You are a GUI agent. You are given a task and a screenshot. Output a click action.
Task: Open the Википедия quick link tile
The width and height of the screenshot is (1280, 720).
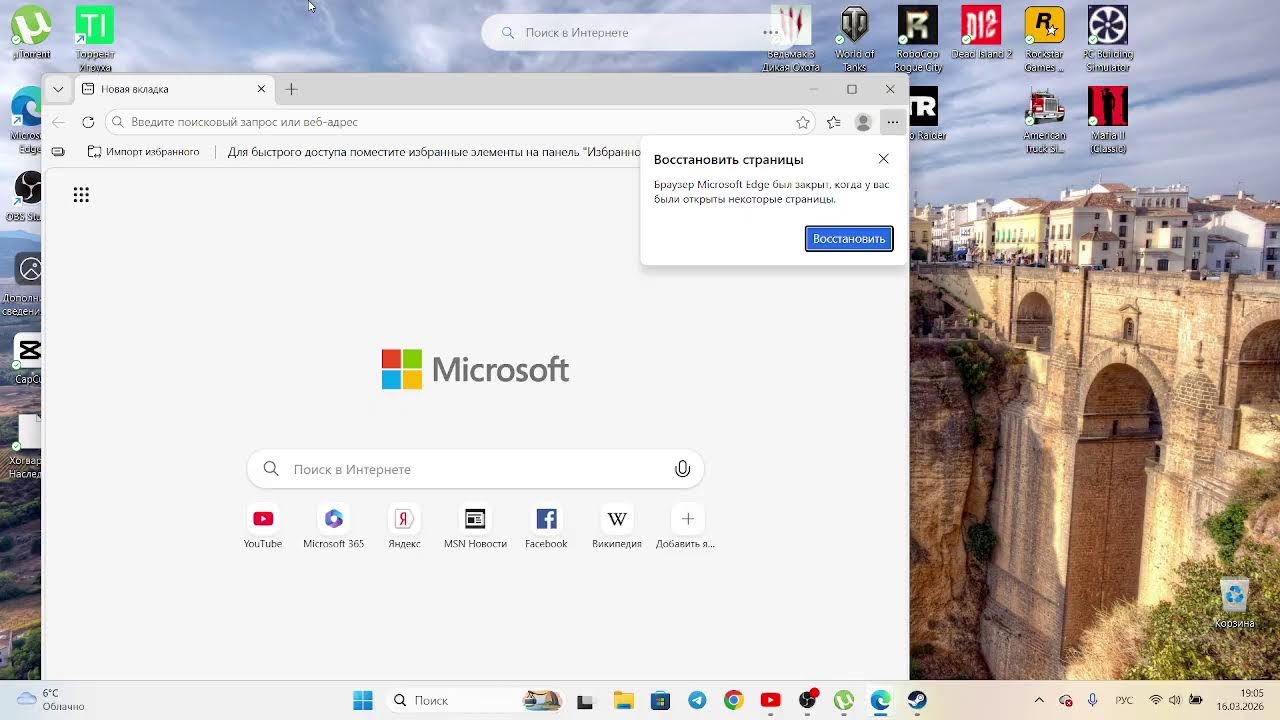coord(617,527)
